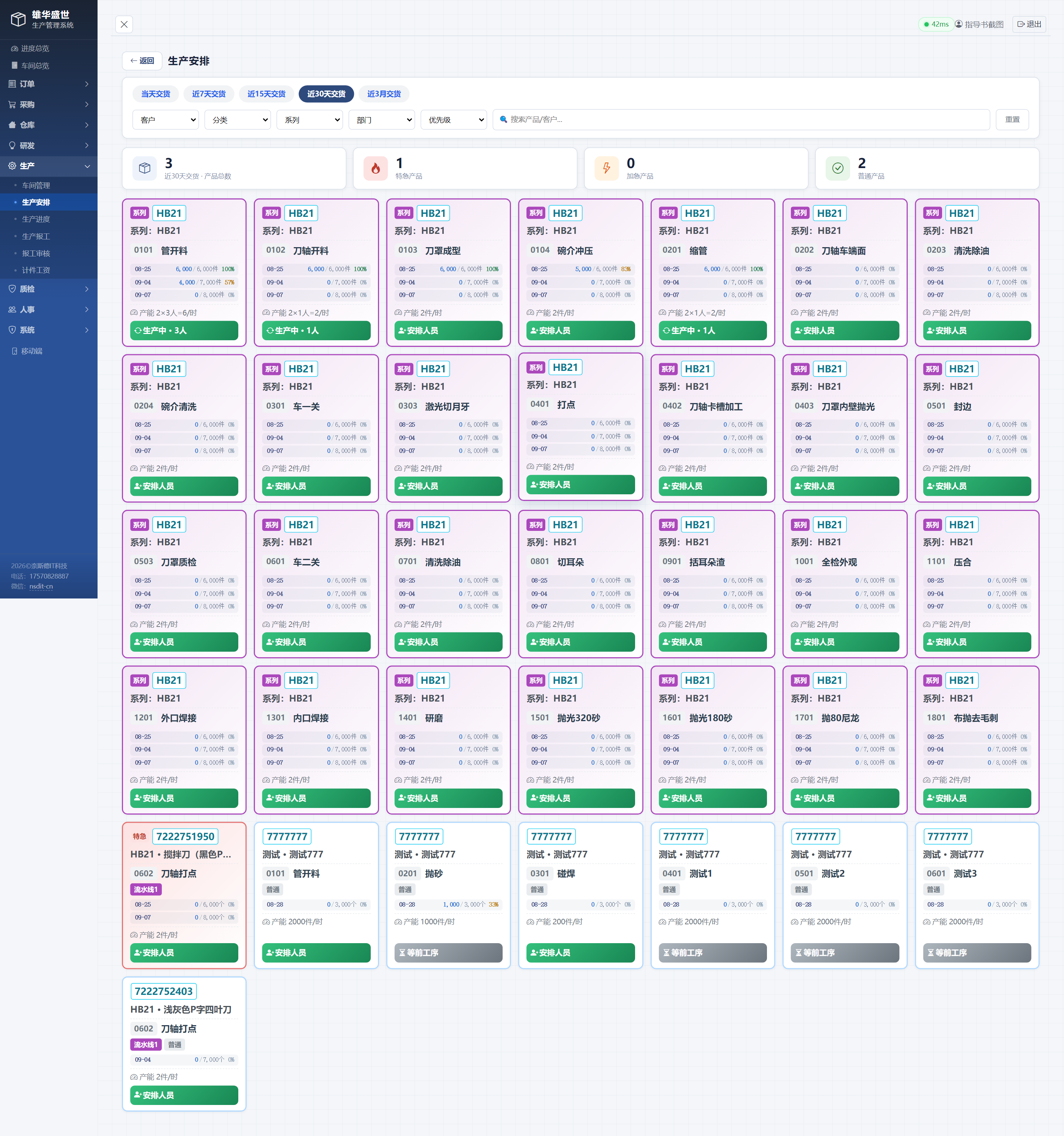Select the 近7天交货 filter tab

coord(209,94)
